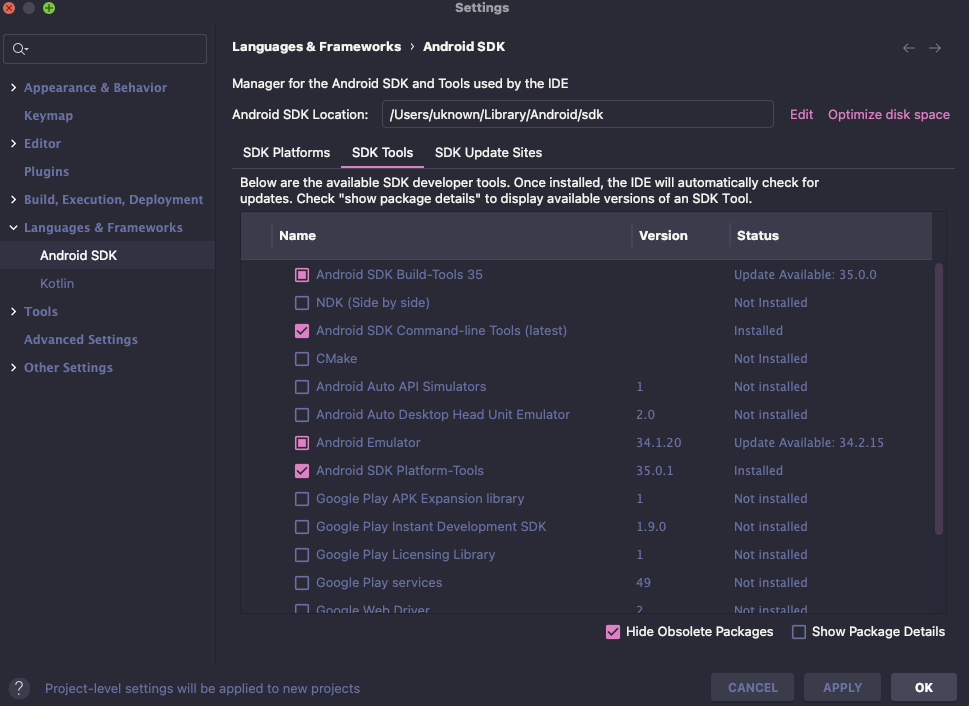Disable Hide Obsolete Packages checkbox
Screen dimensions: 969x706
[612, 632]
